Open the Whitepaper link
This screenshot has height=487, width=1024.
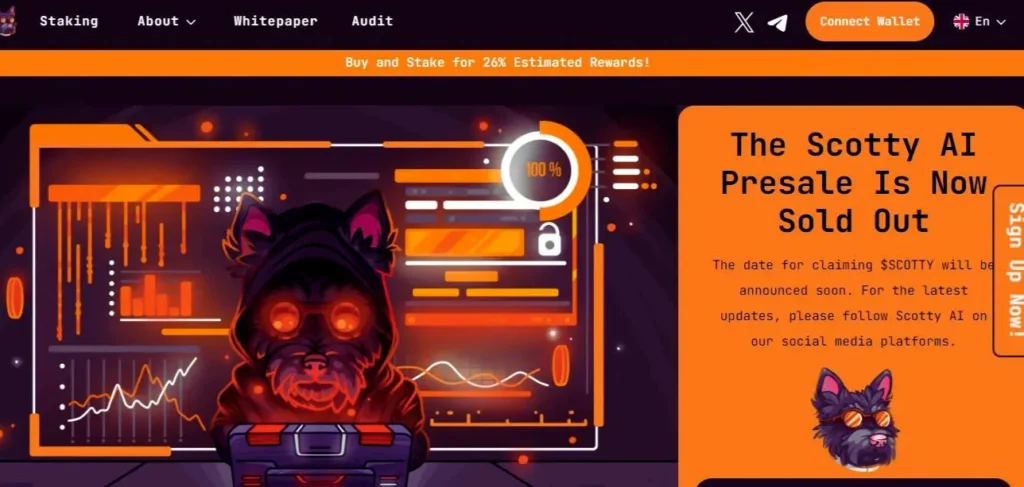click(276, 21)
